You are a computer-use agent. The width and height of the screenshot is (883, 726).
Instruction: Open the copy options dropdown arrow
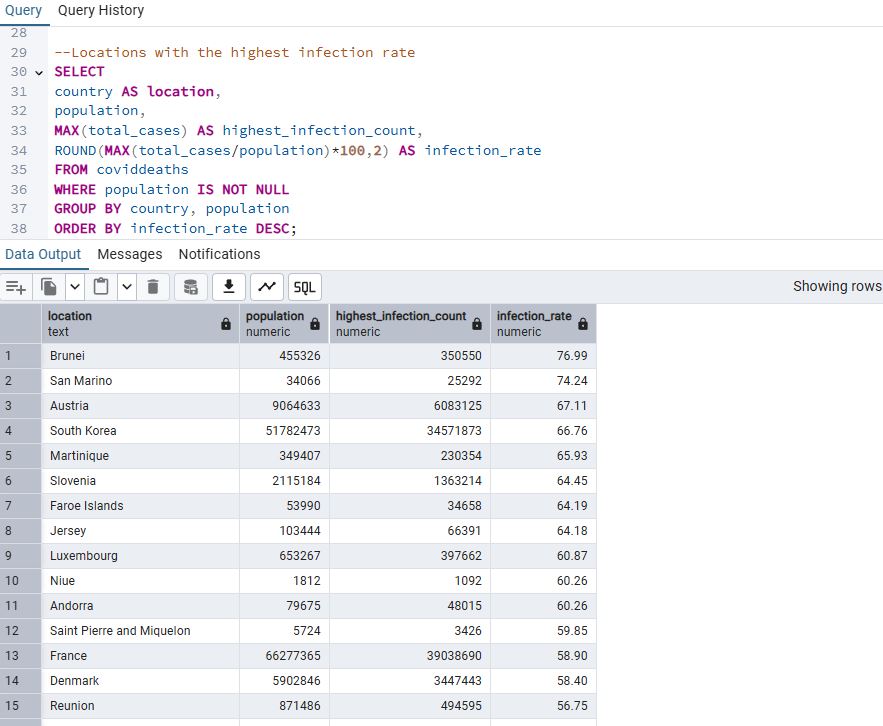(74, 287)
